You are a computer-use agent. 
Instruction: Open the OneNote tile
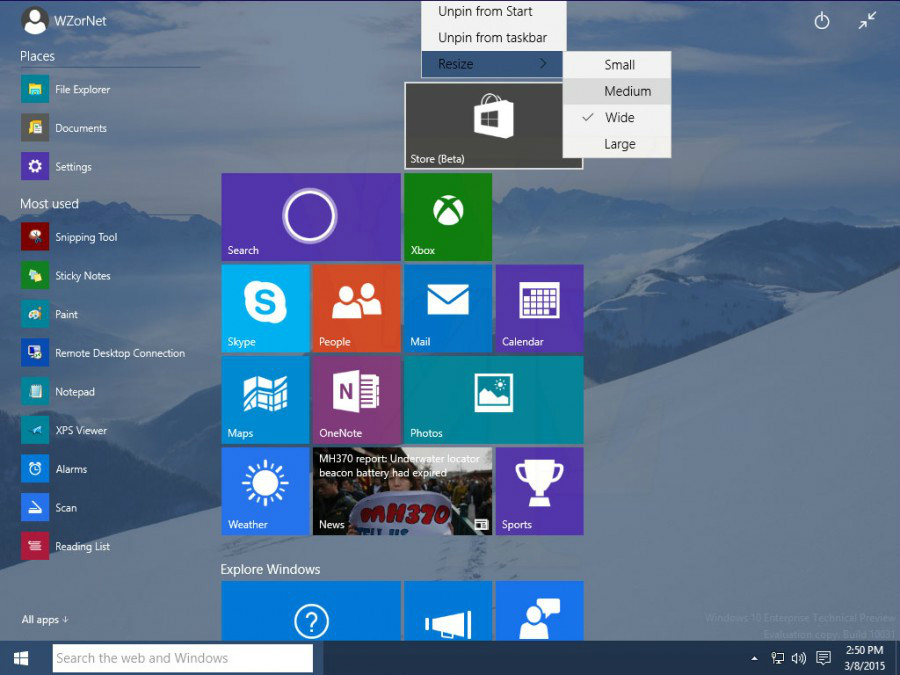(356, 399)
